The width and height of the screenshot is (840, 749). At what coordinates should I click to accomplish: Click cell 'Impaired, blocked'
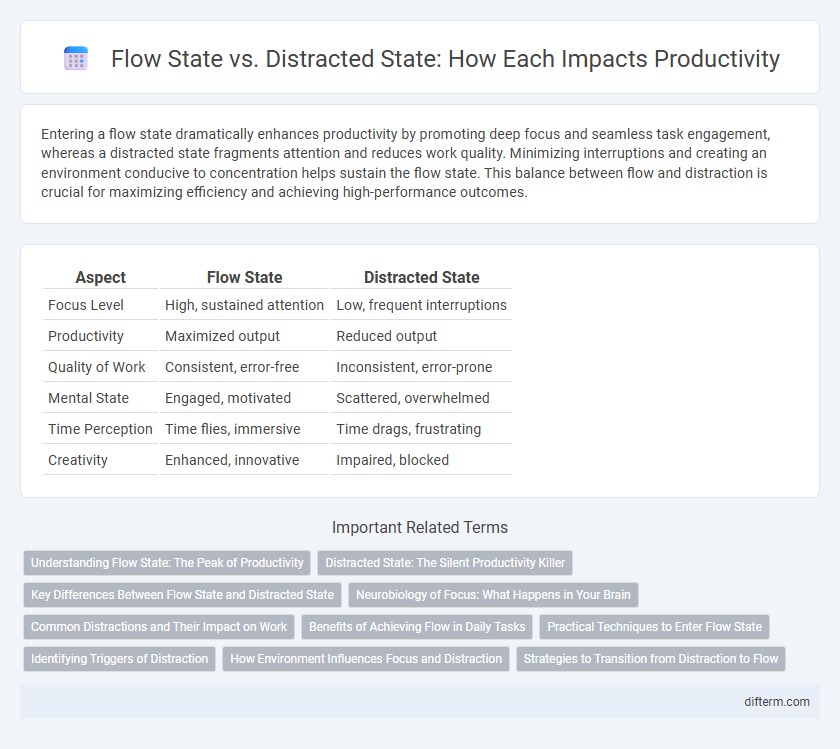point(393,460)
